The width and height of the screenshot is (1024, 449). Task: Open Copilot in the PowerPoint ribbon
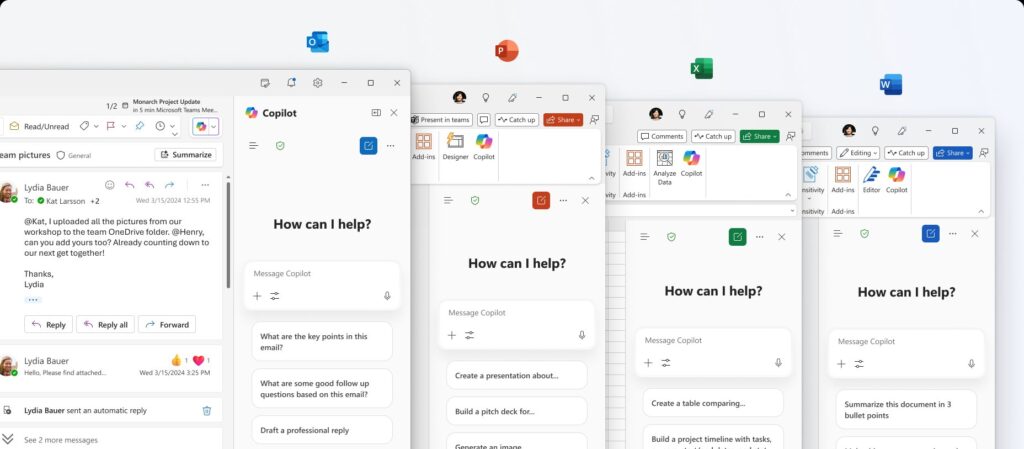click(x=484, y=147)
